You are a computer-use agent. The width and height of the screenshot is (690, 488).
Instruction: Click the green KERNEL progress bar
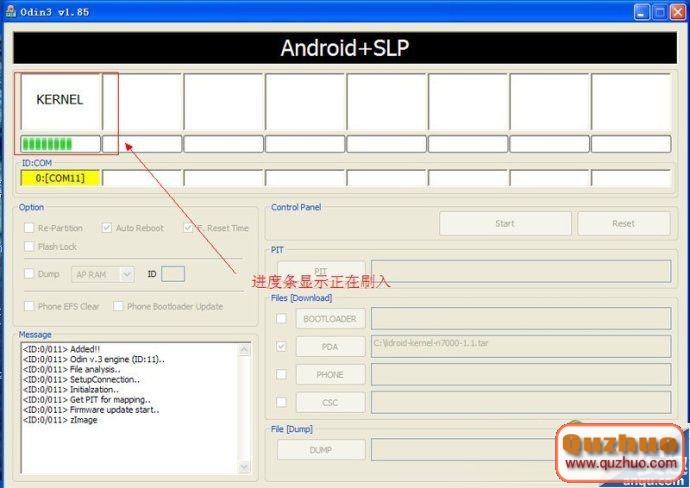61,144
